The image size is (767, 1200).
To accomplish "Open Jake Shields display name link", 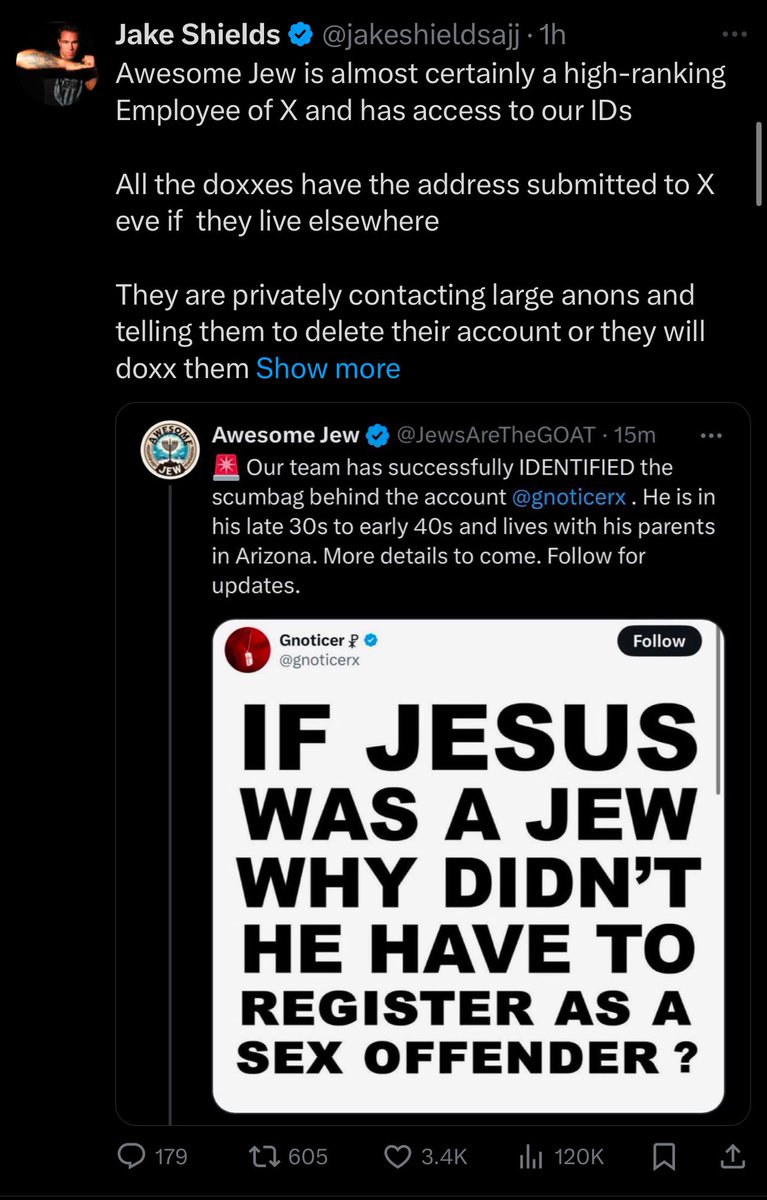I will (198, 35).
